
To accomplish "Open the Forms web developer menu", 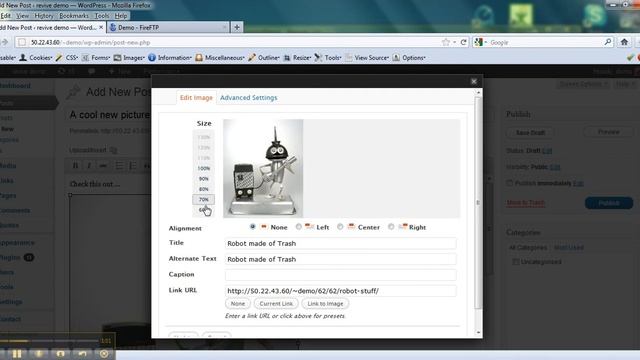I will (96, 58).
